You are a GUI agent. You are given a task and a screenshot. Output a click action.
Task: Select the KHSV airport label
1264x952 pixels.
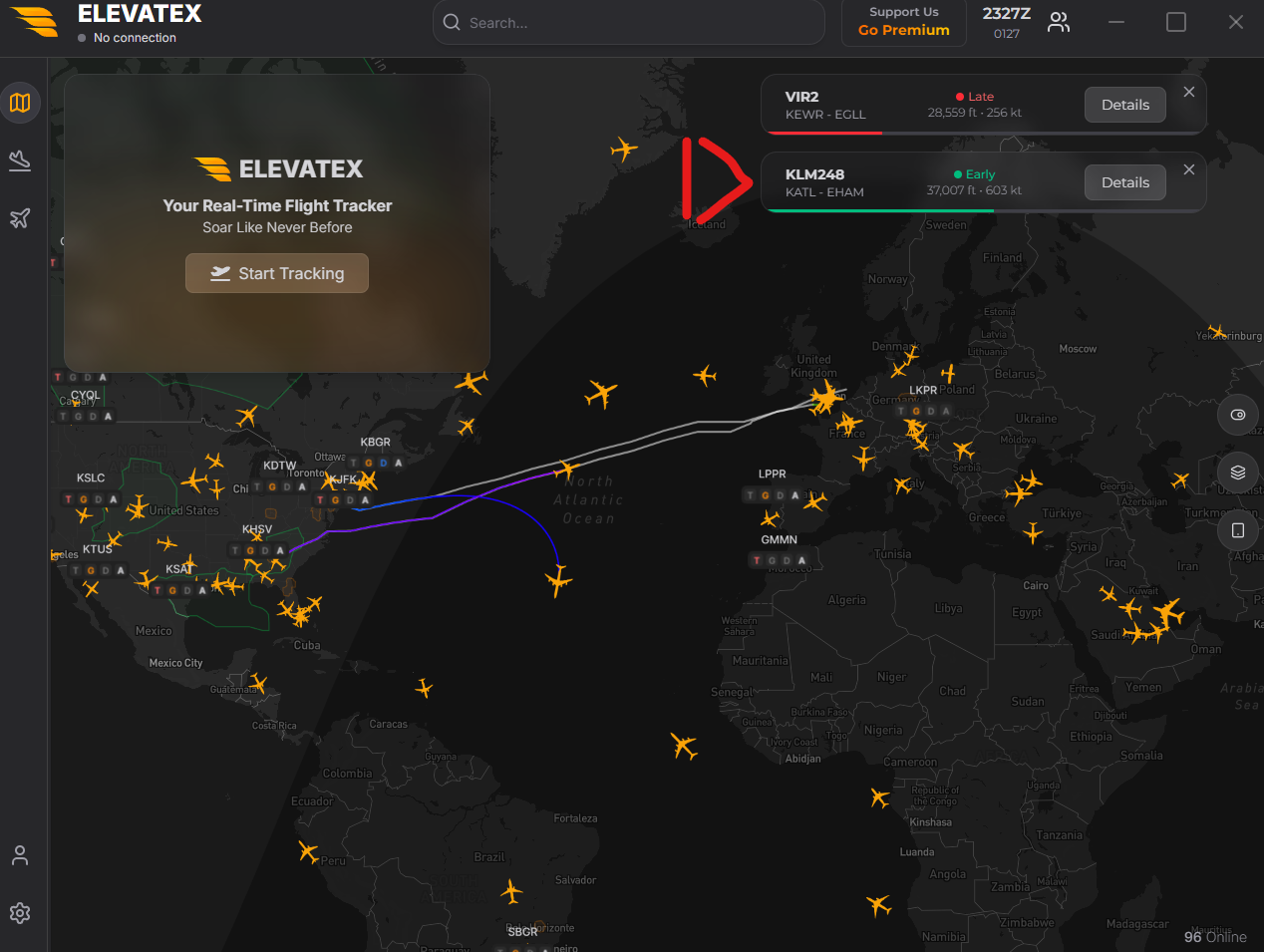pyautogui.click(x=257, y=529)
